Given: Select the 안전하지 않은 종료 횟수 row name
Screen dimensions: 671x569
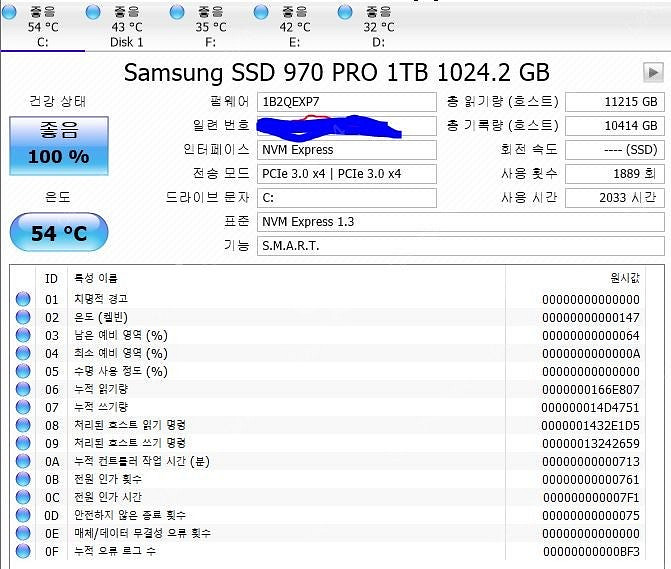Looking at the screenshot, I should [130, 515].
